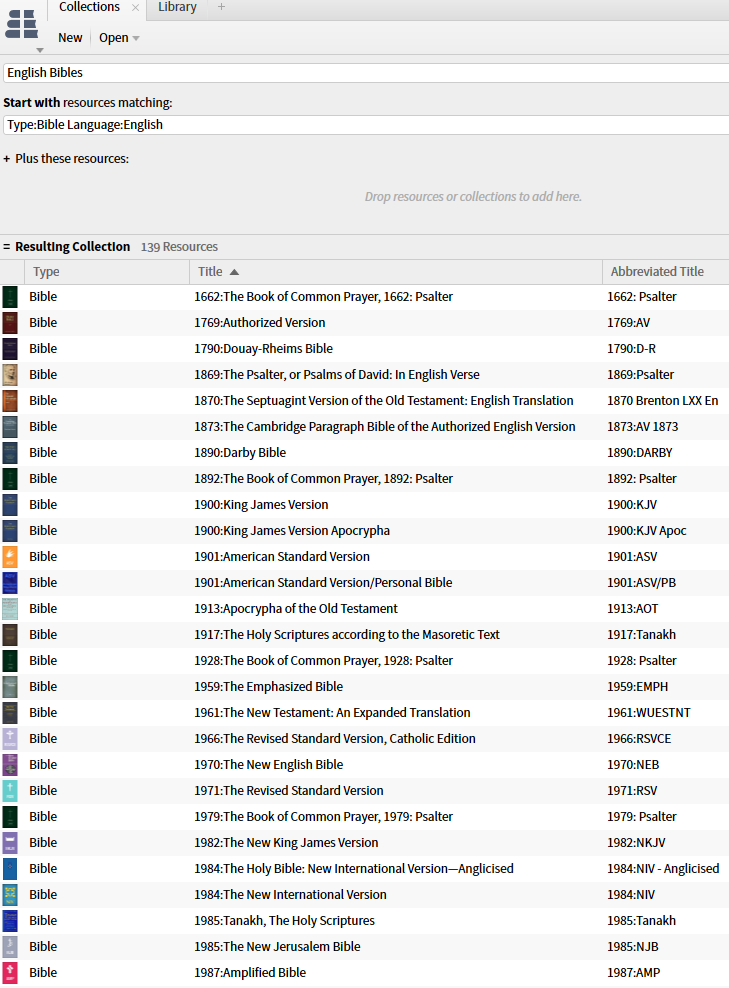
Task: Open the Collections panel menu icon
Action: [22, 25]
